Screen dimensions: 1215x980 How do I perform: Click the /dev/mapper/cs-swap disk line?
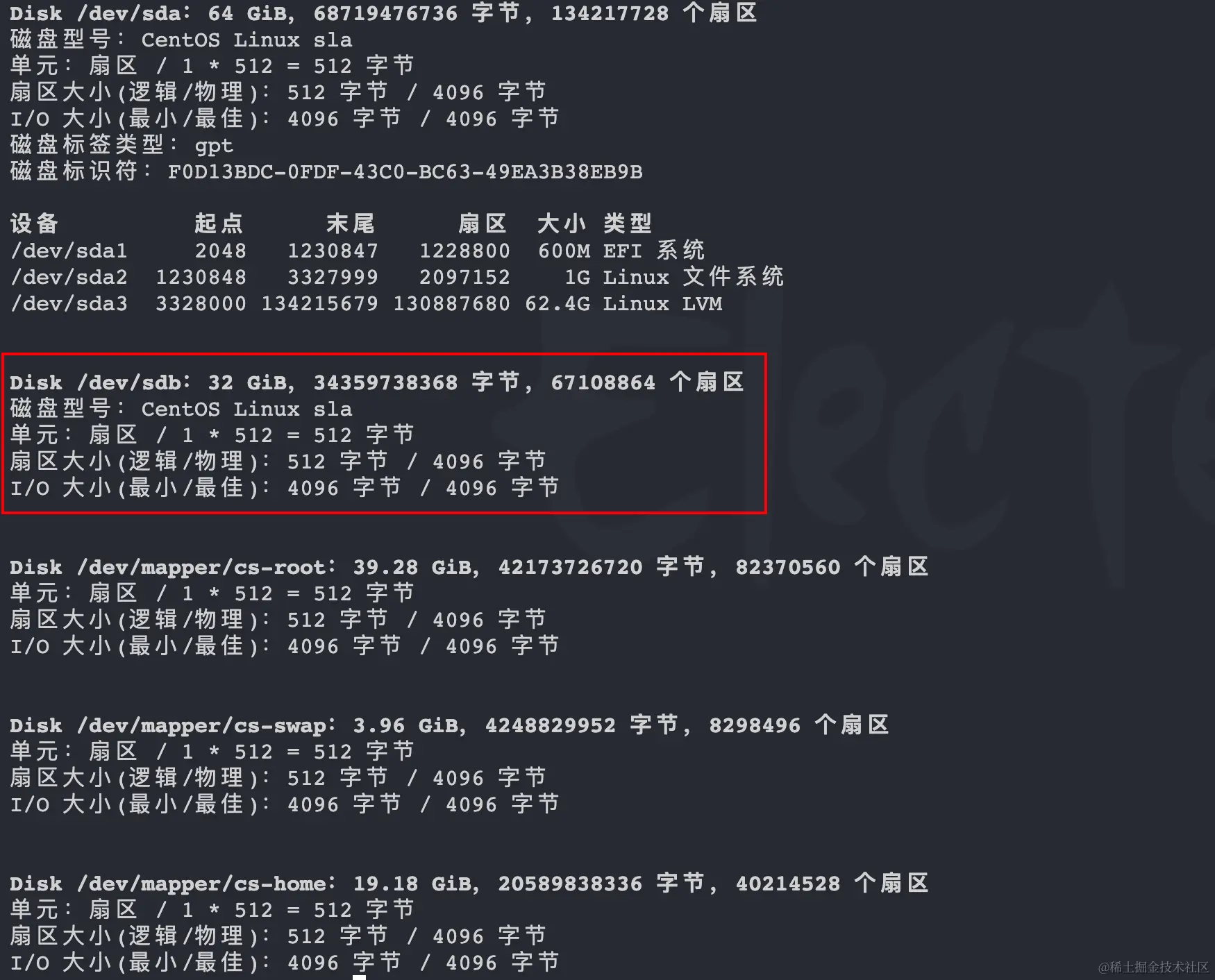449,725
